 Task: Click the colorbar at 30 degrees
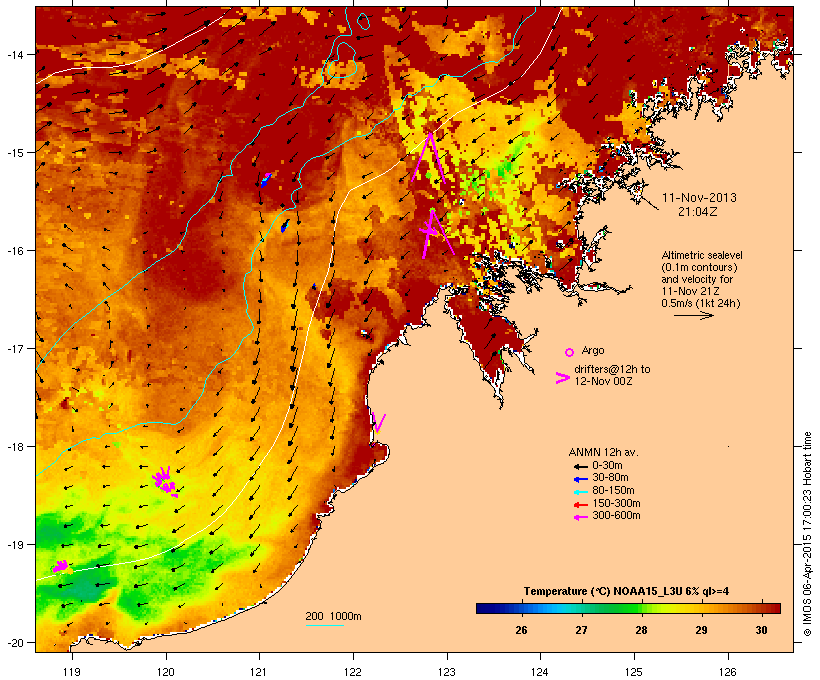[761, 608]
